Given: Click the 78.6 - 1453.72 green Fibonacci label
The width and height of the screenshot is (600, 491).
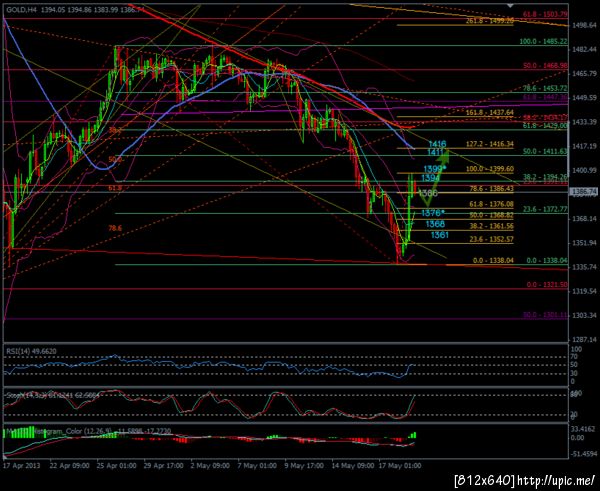Looking at the screenshot, I should tap(545, 88).
